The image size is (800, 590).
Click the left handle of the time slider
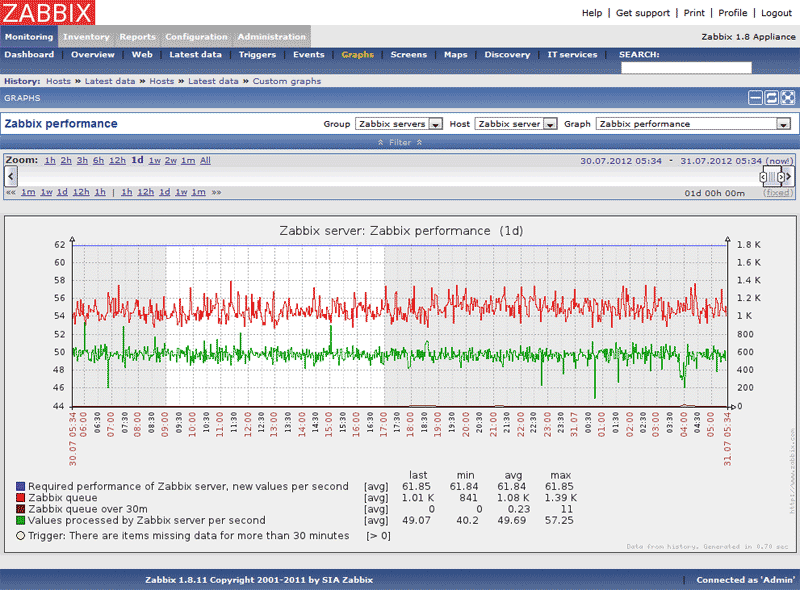click(764, 177)
